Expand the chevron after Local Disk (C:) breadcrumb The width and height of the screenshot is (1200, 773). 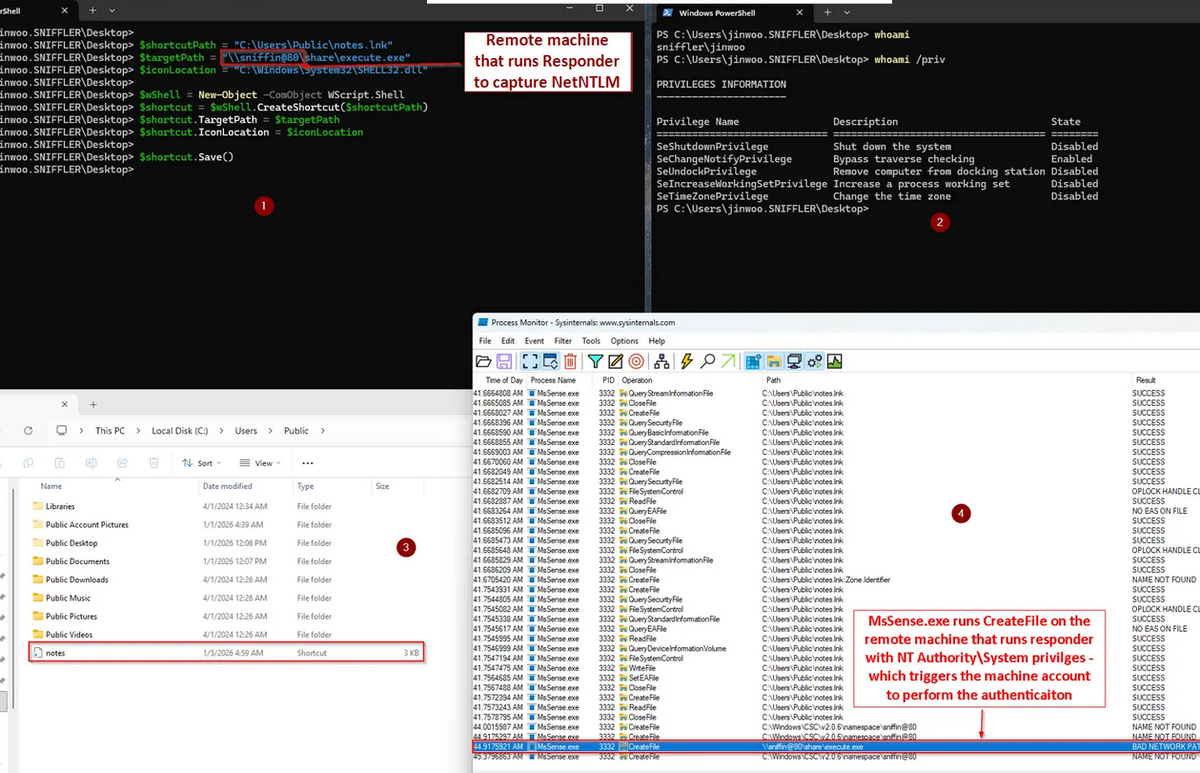221,430
